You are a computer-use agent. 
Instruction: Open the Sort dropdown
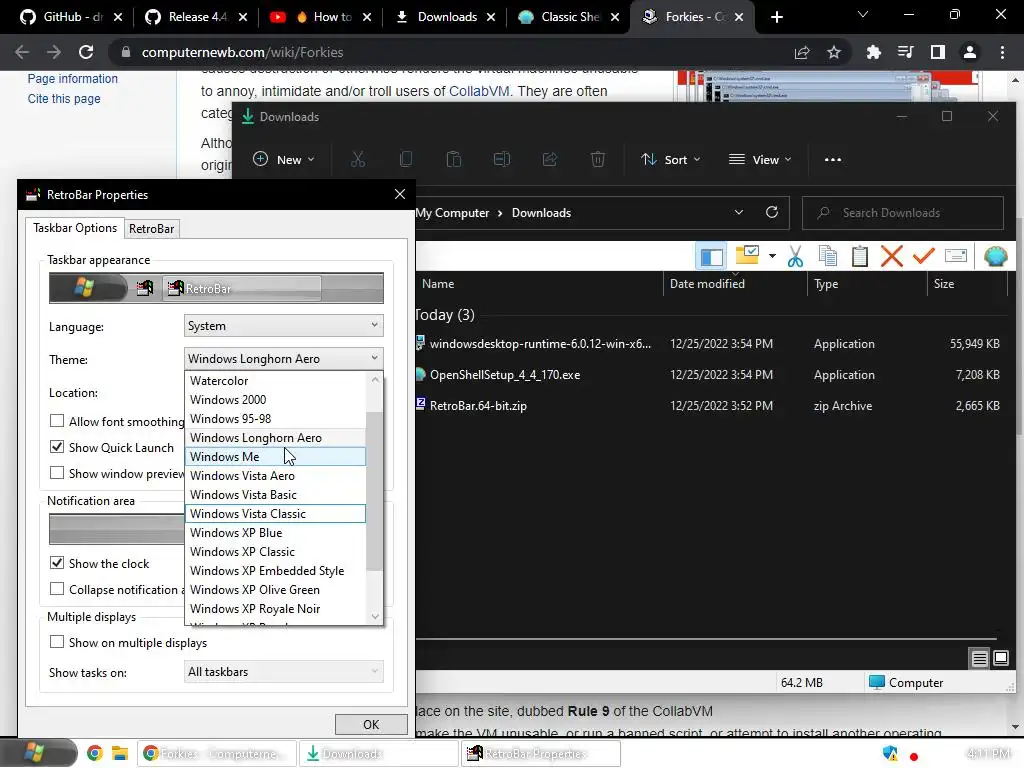(x=671, y=159)
